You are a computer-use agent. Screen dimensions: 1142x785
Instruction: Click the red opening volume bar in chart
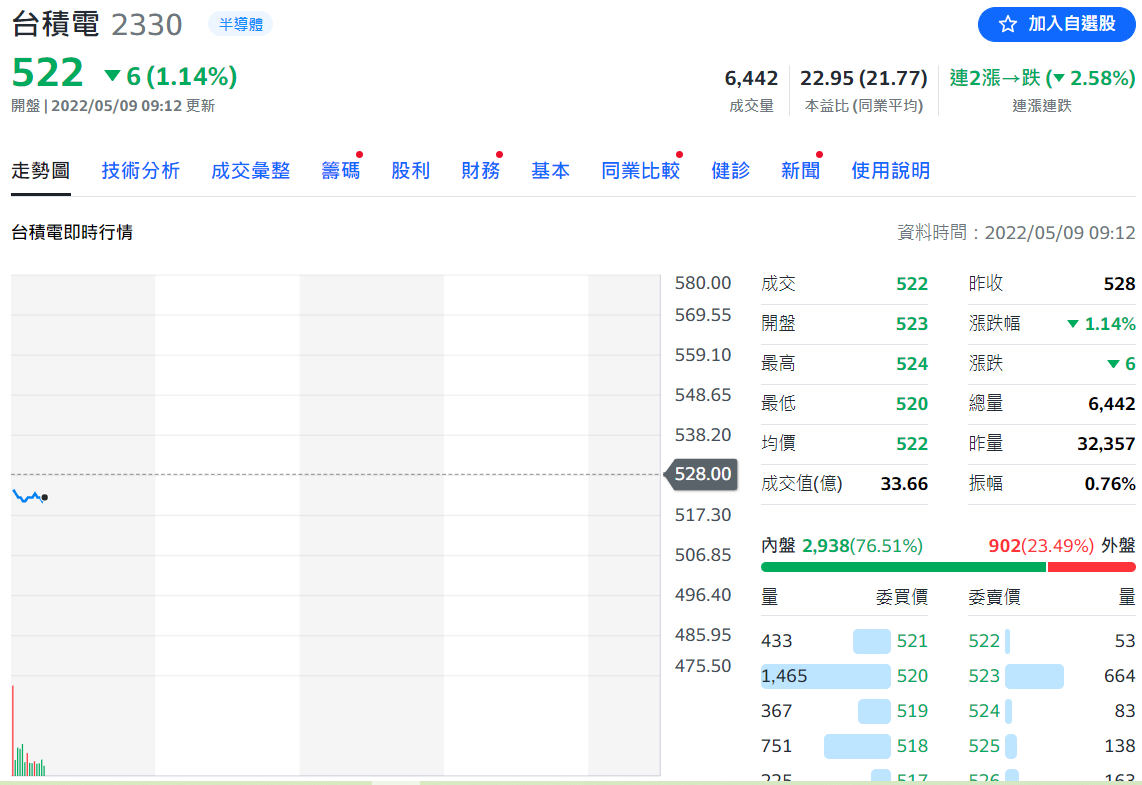pyautogui.click(x=13, y=730)
